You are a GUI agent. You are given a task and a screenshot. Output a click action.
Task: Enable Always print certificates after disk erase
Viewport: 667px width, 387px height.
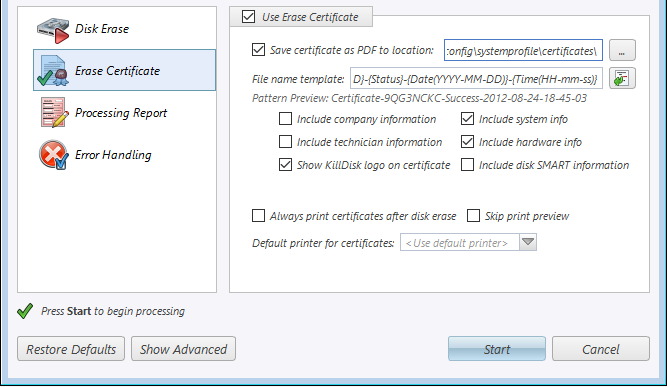tap(258, 216)
